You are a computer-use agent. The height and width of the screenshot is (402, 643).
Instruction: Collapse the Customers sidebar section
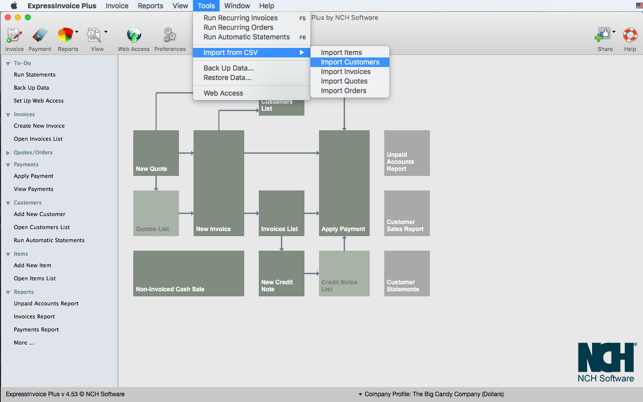(8, 203)
